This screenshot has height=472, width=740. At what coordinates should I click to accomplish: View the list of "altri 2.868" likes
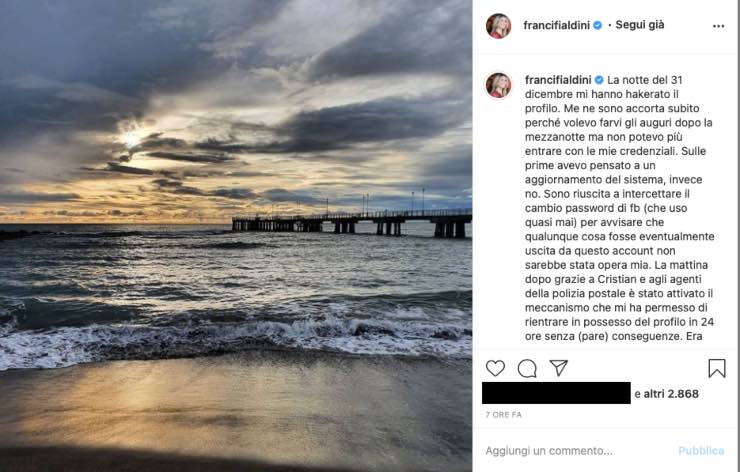click(x=672, y=394)
